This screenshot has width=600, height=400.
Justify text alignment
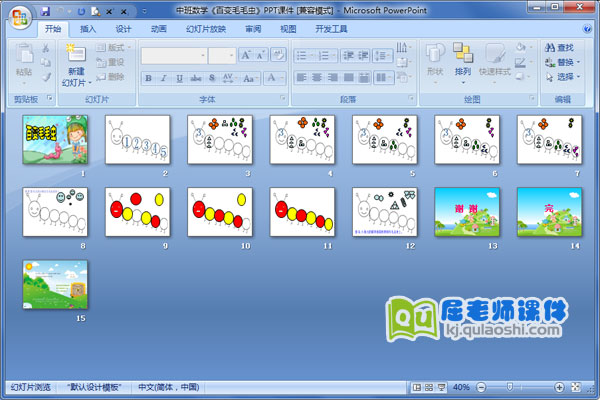tap(348, 78)
